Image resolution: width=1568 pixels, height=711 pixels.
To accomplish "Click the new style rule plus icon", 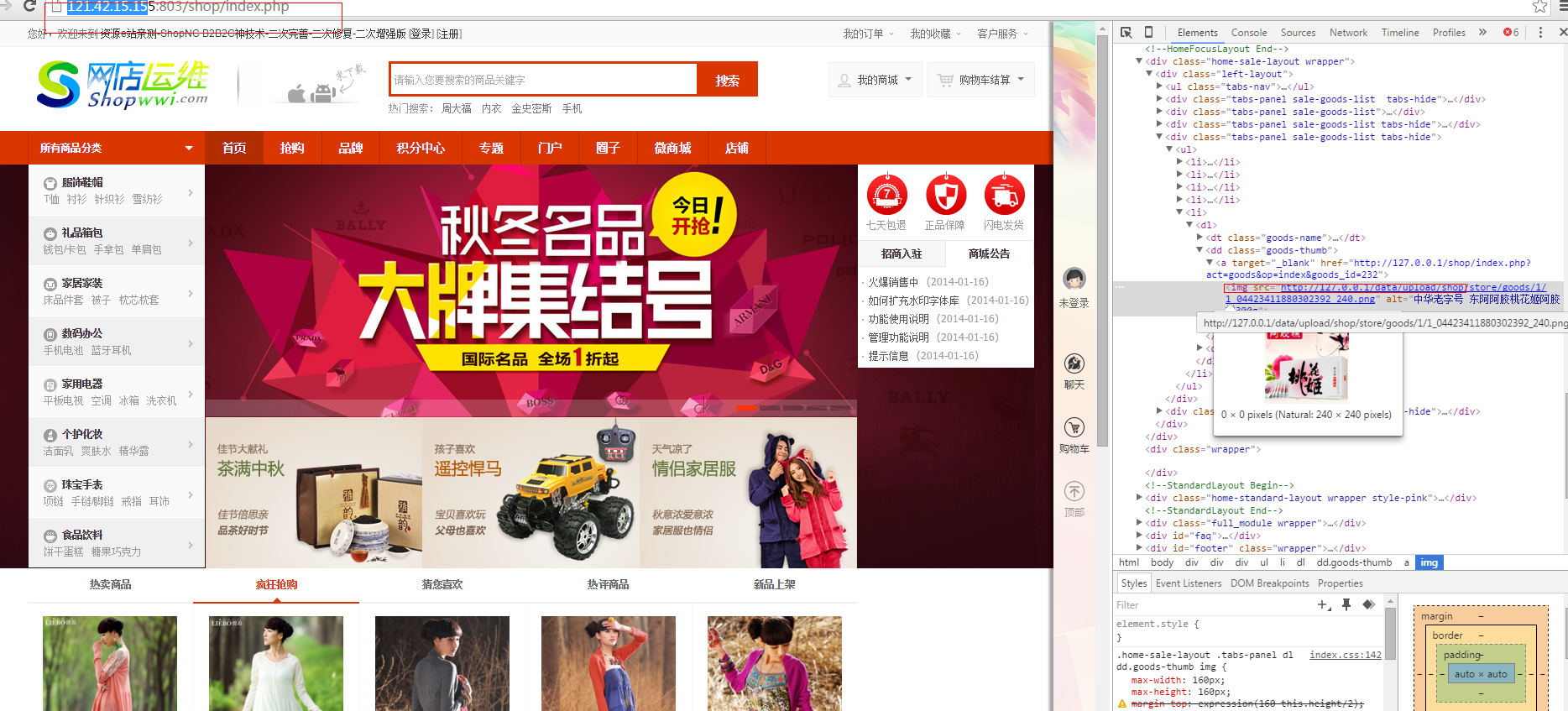I will [x=1324, y=604].
